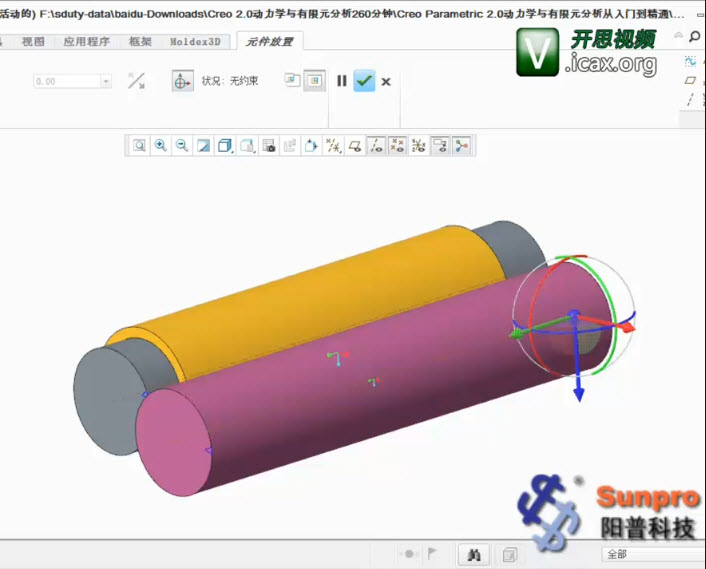Click the right-panel sketch curve icon
The image size is (706, 569).
(x=690, y=62)
